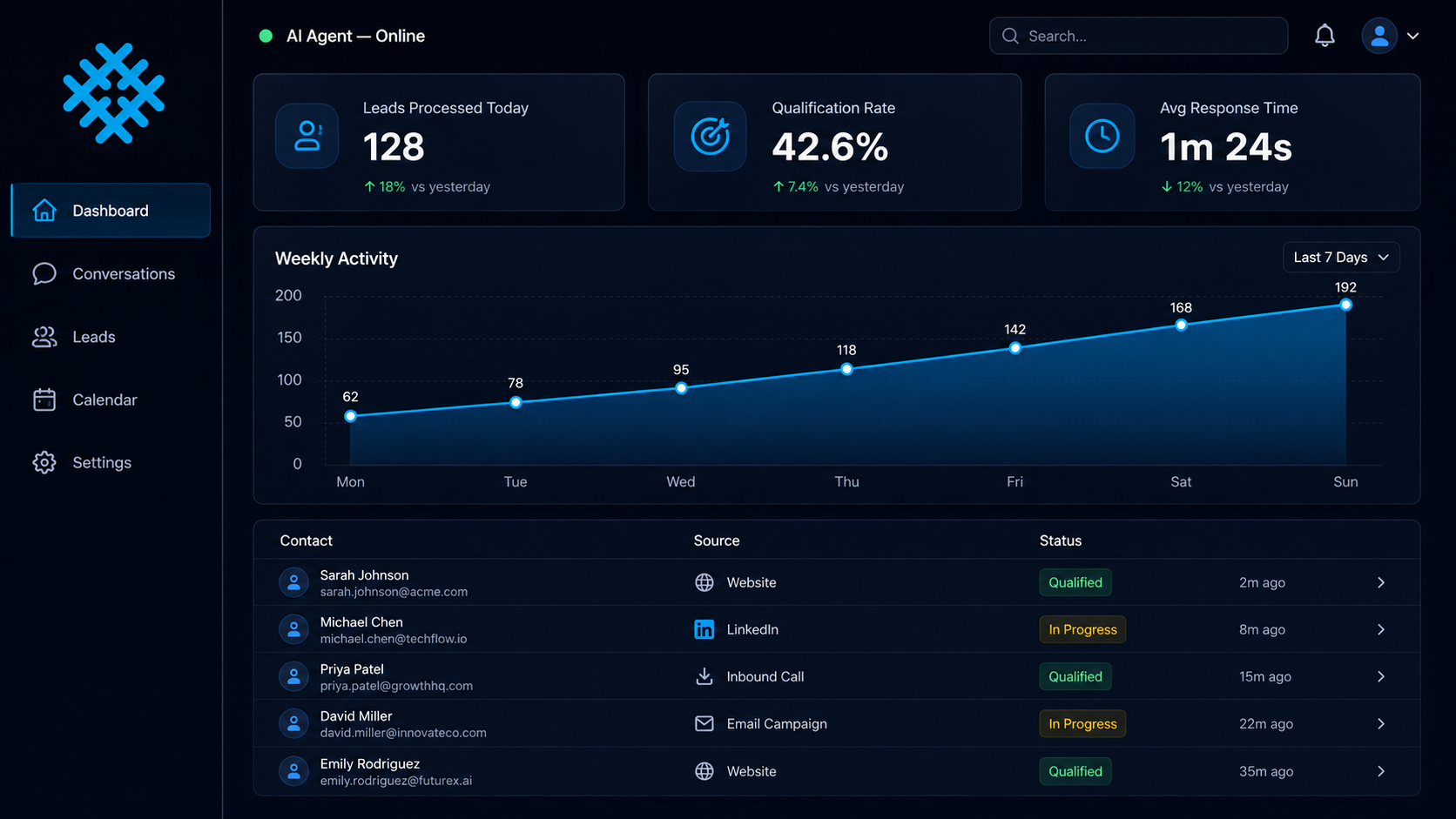Click David Miller's In Progress badge

point(1082,723)
